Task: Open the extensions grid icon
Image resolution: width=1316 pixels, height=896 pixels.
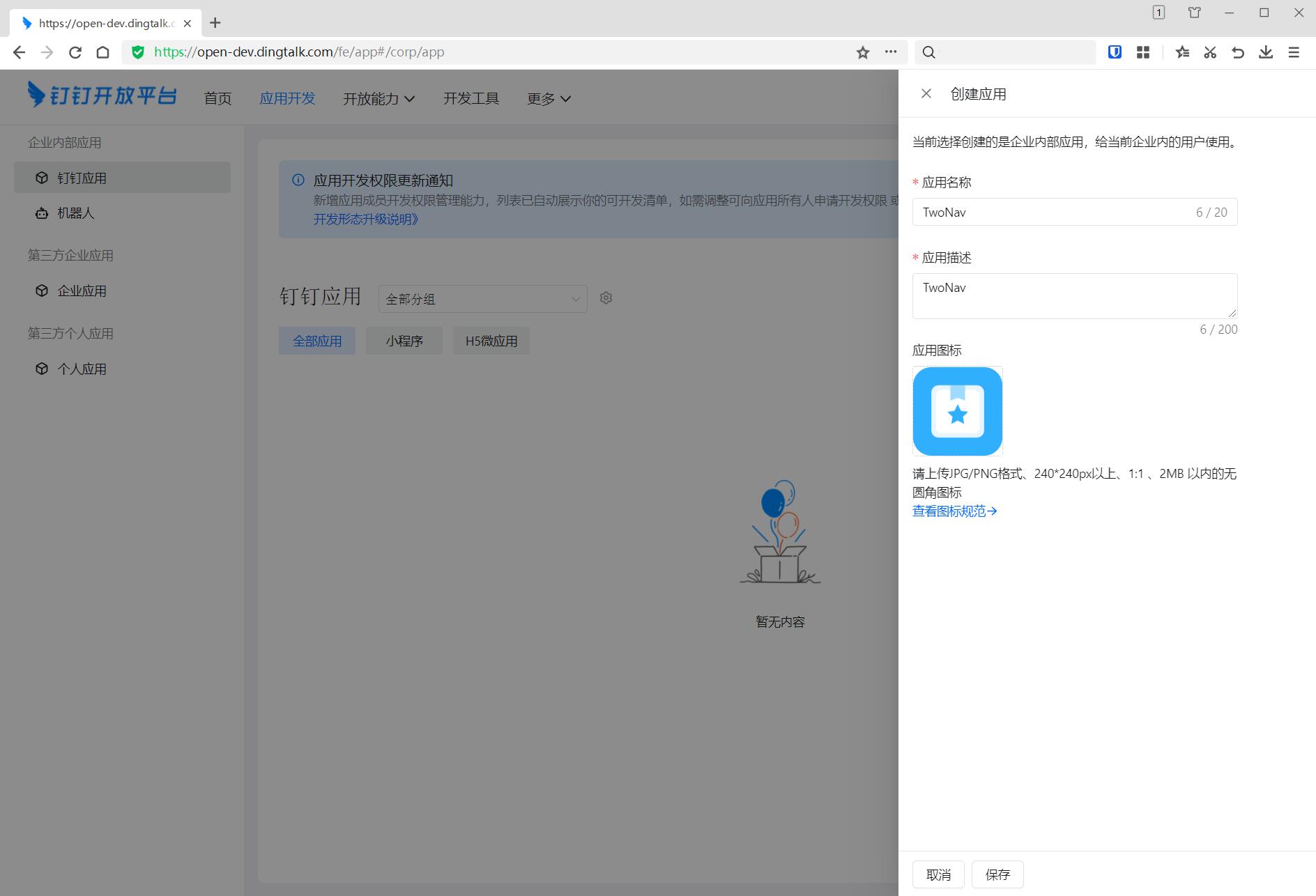Action: pos(1143,52)
